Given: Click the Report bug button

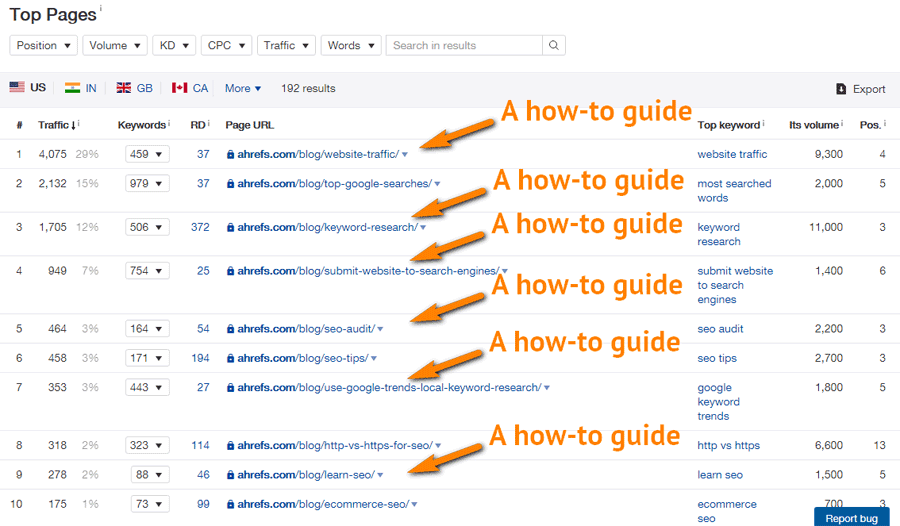Looking at the screenshot, I should tap(851, 517).
